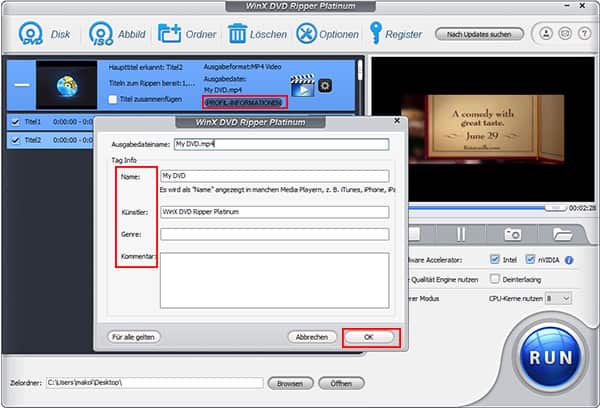Click the Löschen trash icon
The height and width of the screenshot is (408, 600).
coord(237,34)
